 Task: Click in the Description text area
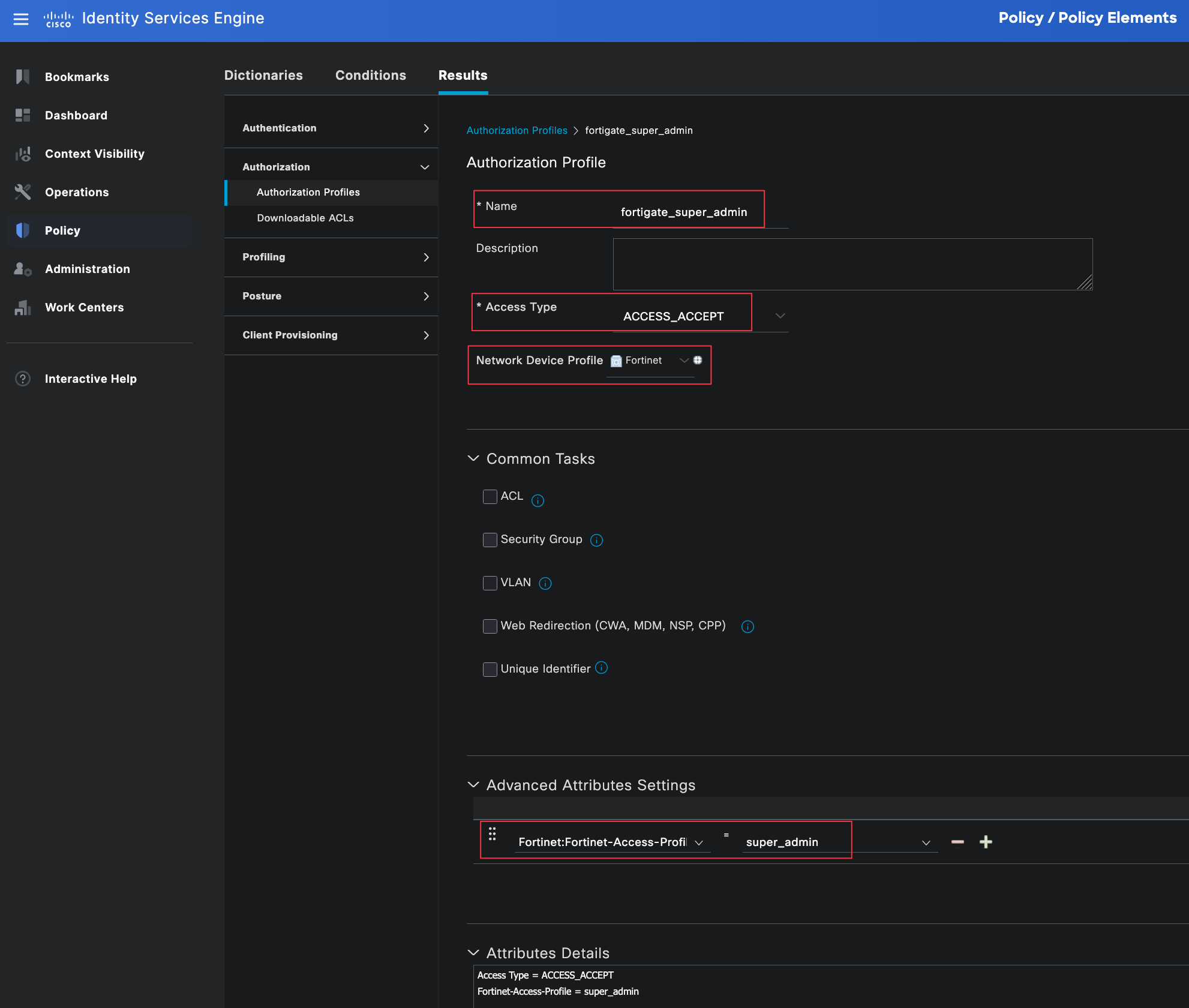point(852,264)
